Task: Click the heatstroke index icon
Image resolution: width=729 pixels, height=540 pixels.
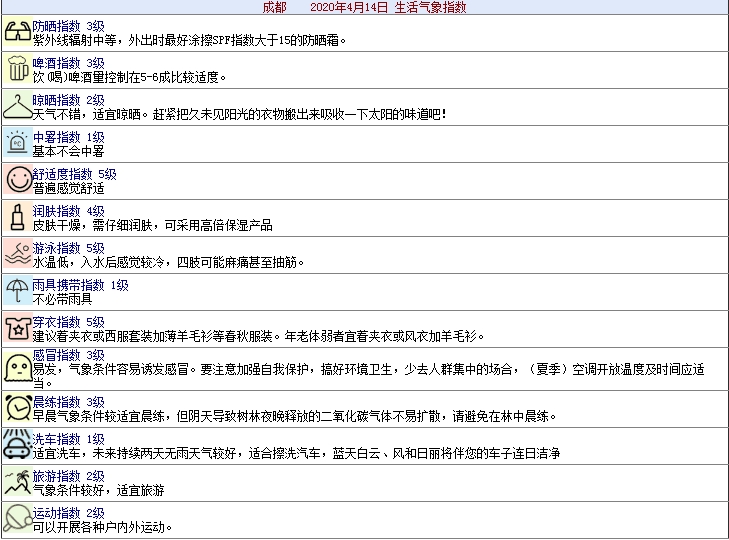Action: [x=17, y=143]
